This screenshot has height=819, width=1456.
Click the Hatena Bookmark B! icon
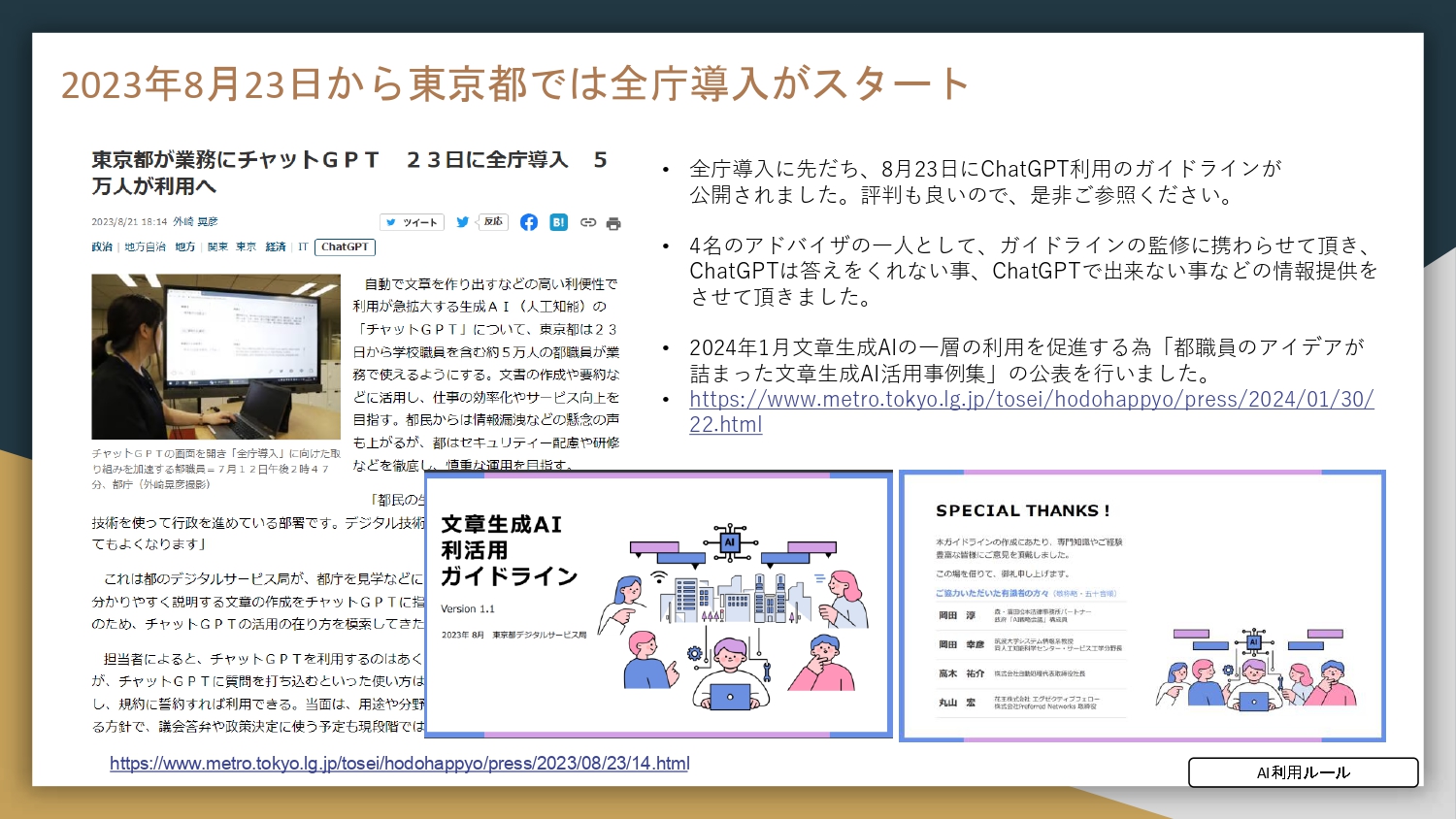pos(559,222)
